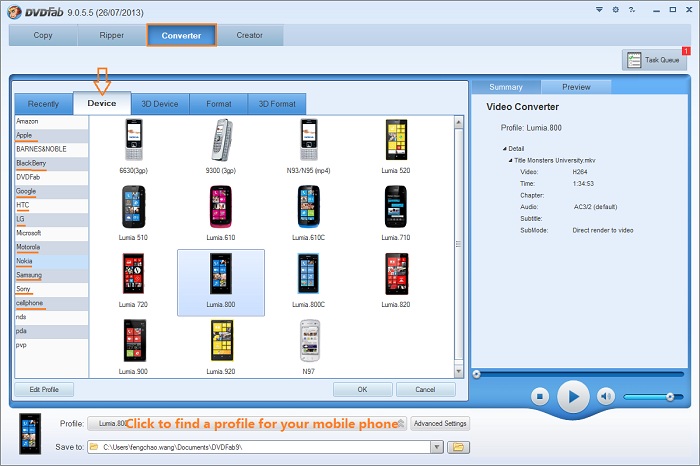Confirm with the OK button
700x466 pixels.
[x=362, y=390]
